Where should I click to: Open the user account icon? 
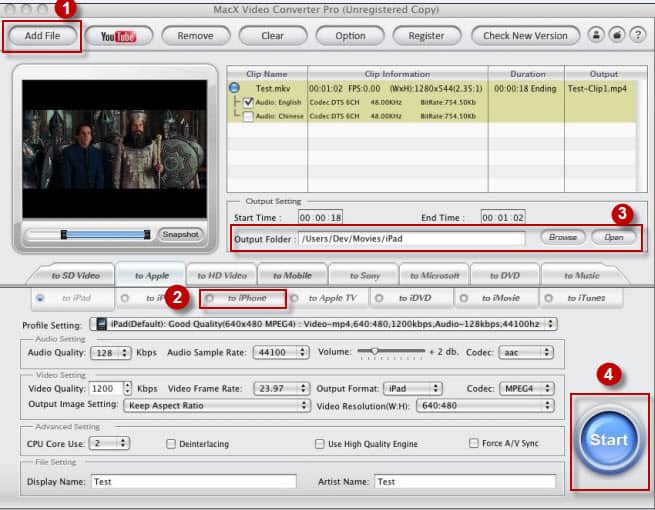[x=596, y=35]
